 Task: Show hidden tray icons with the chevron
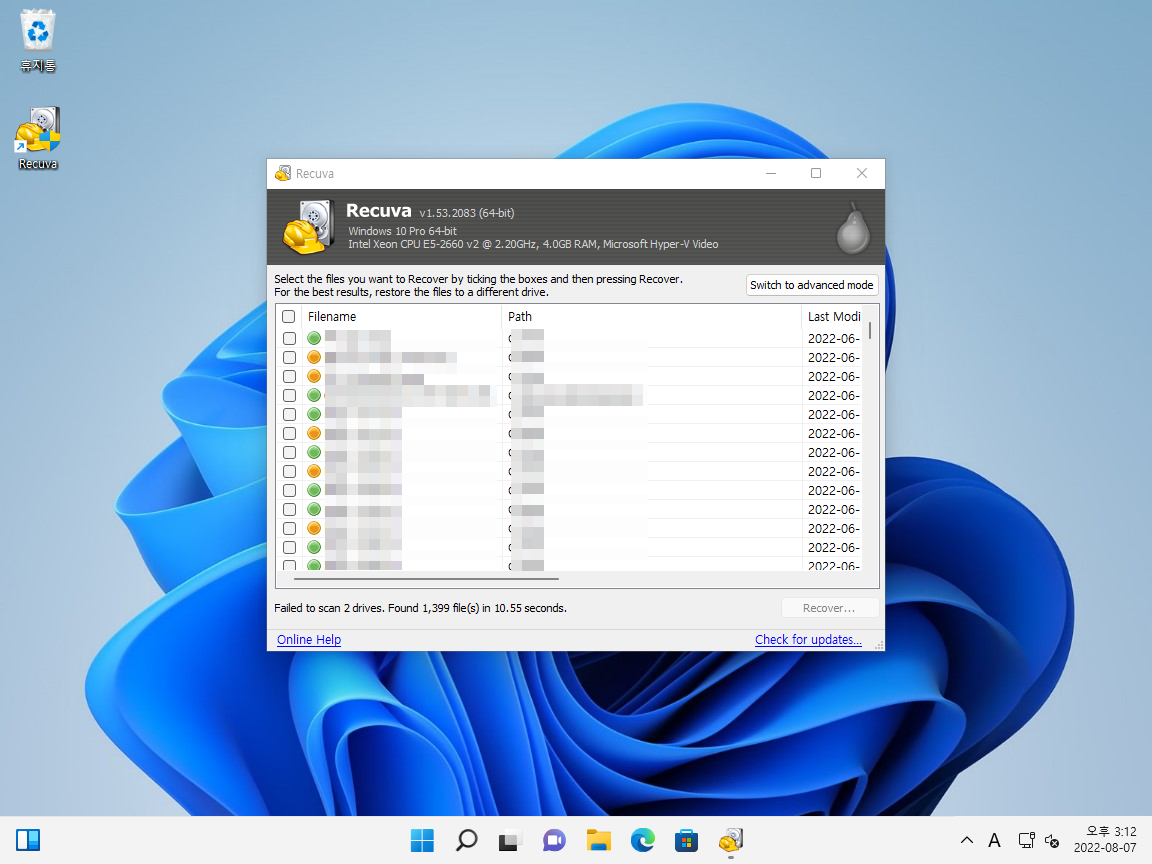pyautogui.click(x=967, y=840)
